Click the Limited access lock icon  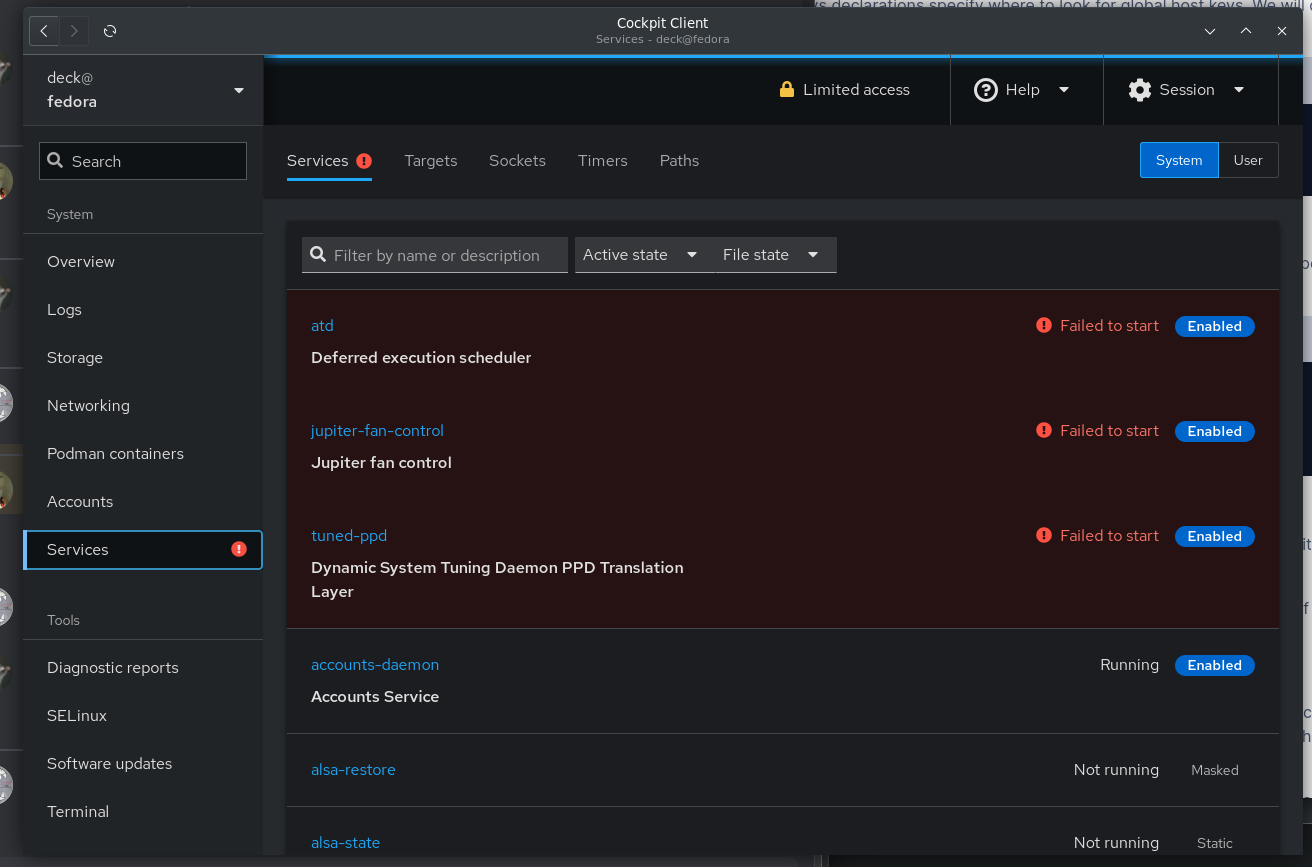(x=787, y=89)
